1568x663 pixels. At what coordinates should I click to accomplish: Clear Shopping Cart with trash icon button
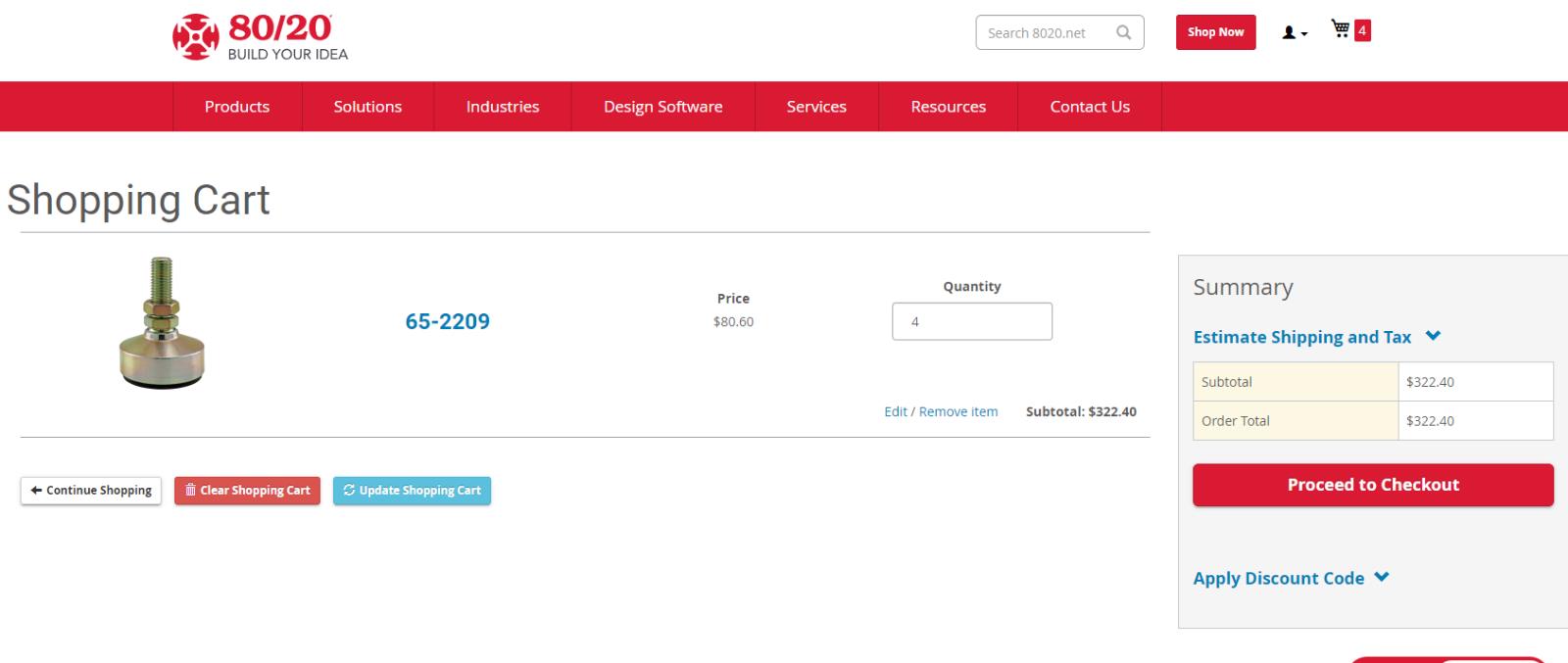(247, 491)
